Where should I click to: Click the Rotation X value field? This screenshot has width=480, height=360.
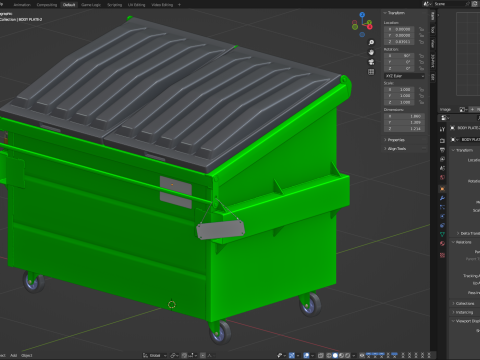pyautogui.click(x=399, y=56)
